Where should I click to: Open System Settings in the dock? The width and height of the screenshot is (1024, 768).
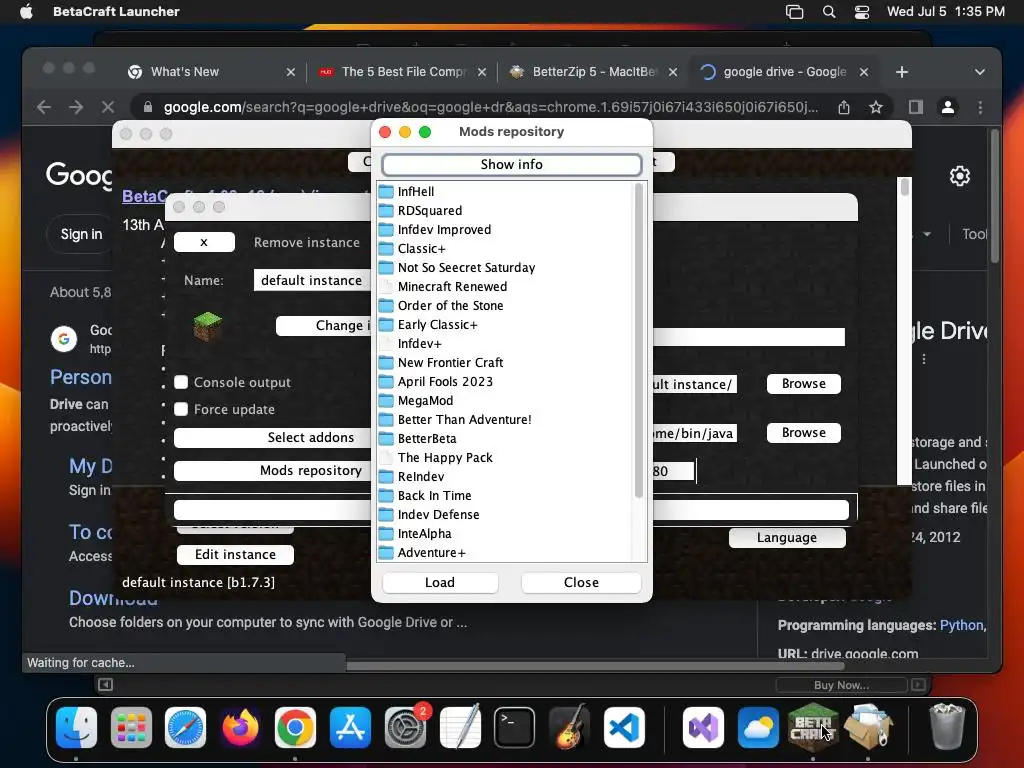[405, 727]
